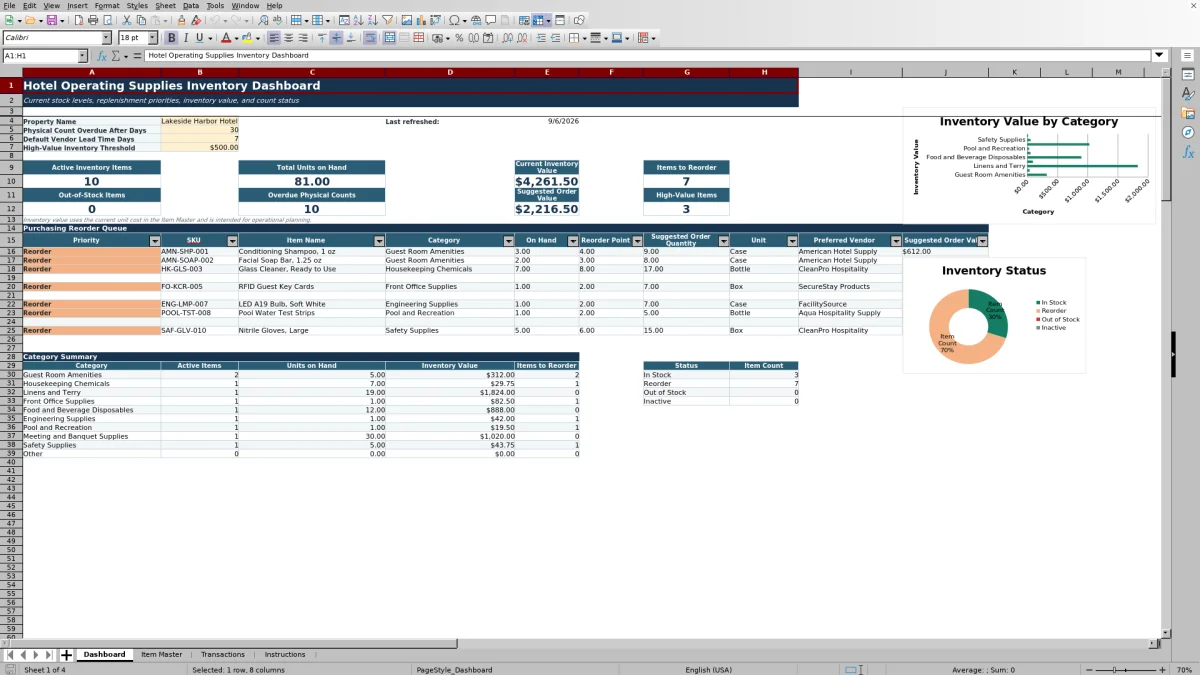The width and height of the screenshot is (1200, 675).
Task: Click the Add new sheet plus icon
Action: pos(66,655)
